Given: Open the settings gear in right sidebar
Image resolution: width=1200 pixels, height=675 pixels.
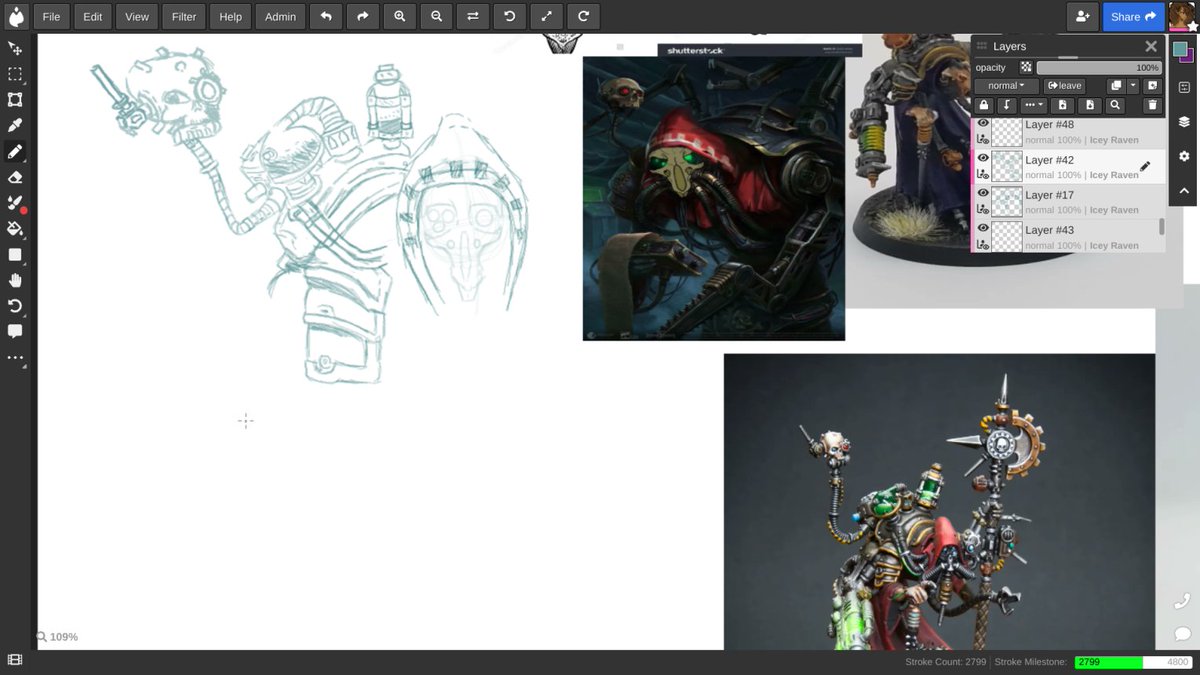Looking at the screenshot, I should 1184,156.
